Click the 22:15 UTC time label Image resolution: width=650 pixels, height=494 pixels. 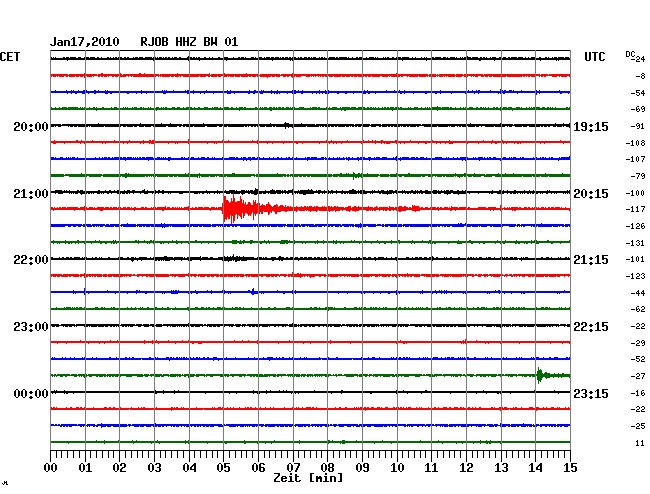point(591,327)
